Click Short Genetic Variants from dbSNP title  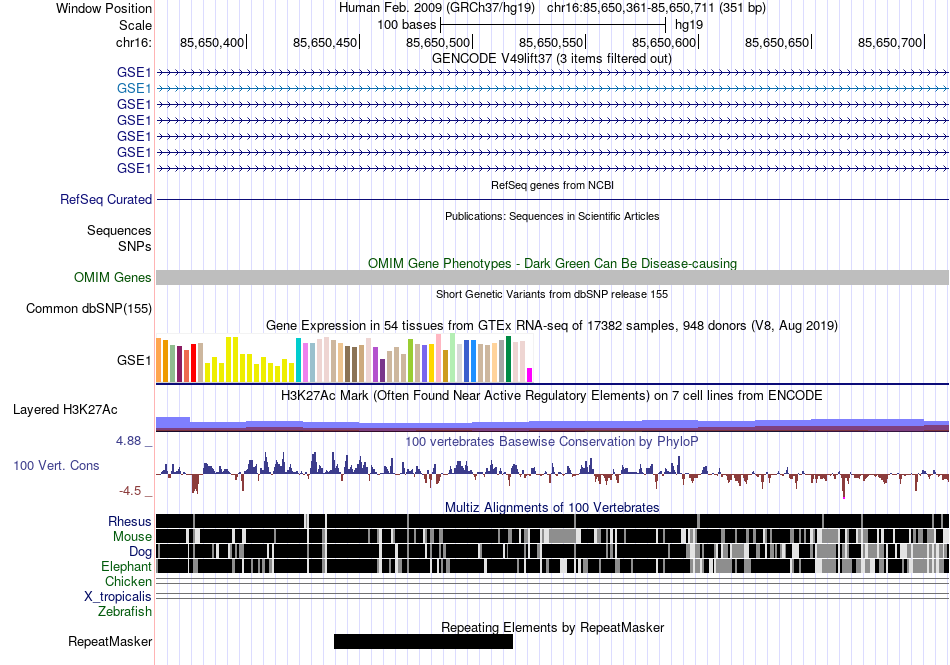point(552,294)
